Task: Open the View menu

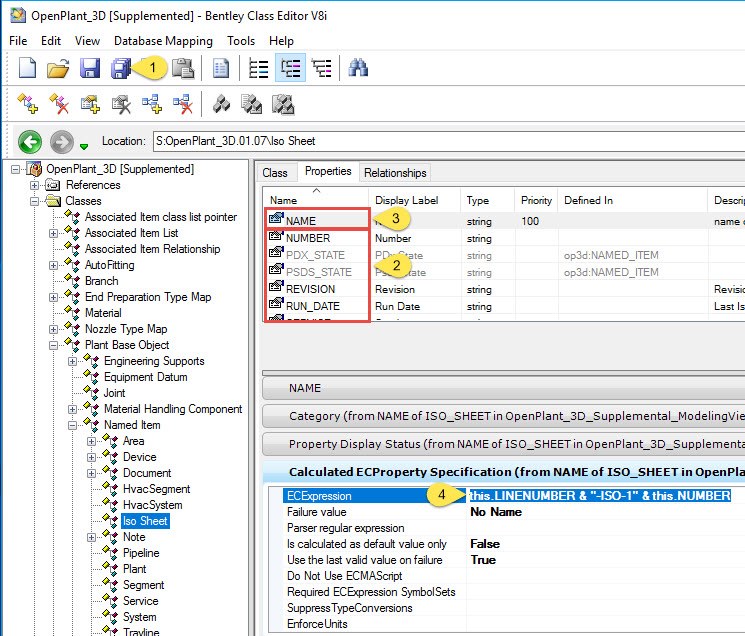Action: tap(87, 41)
